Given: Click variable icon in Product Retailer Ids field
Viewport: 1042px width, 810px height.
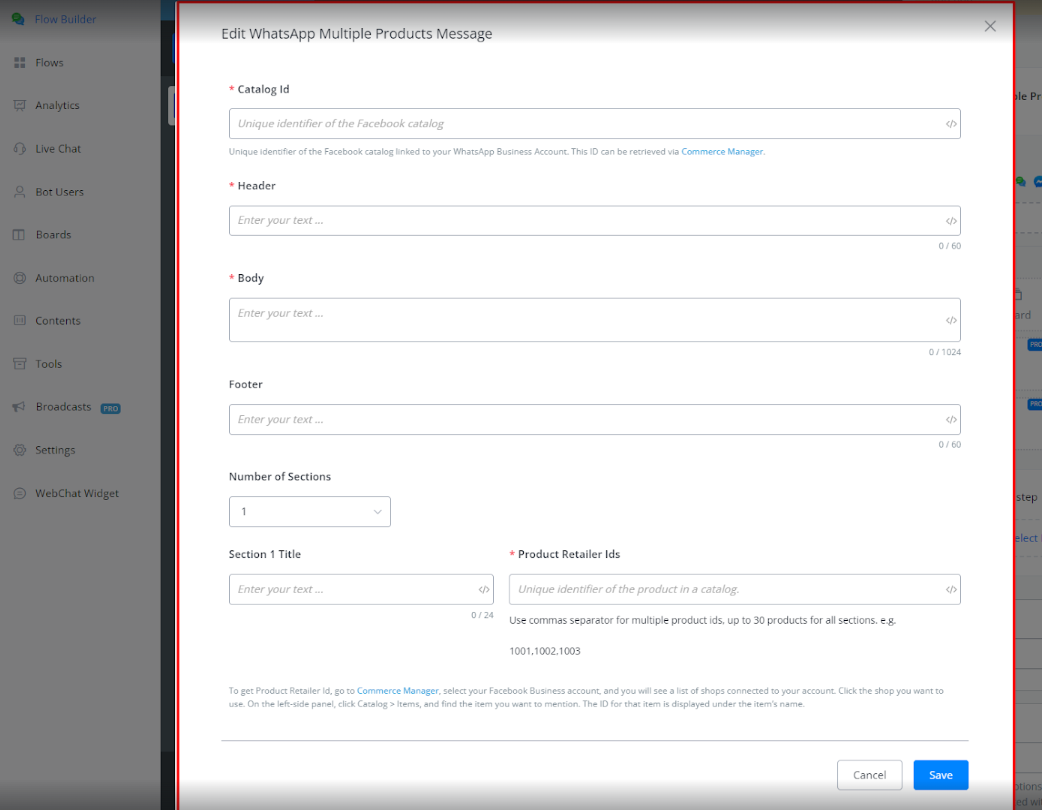Looking at the screenshot, I should 951,590.
